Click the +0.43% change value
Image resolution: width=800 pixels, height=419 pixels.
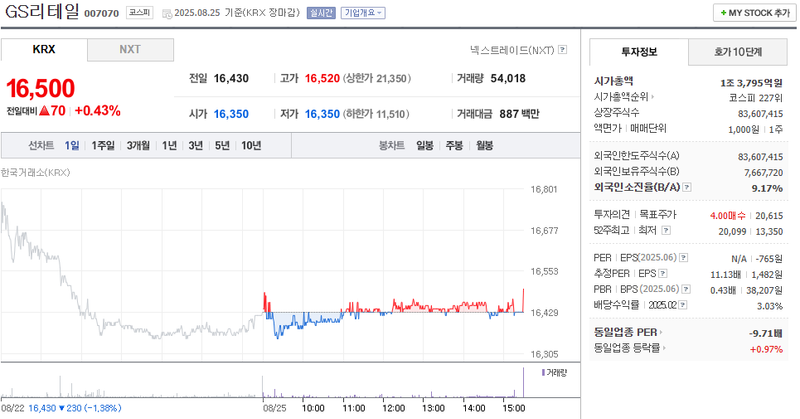pyautogui.click(x=97, y=111)
